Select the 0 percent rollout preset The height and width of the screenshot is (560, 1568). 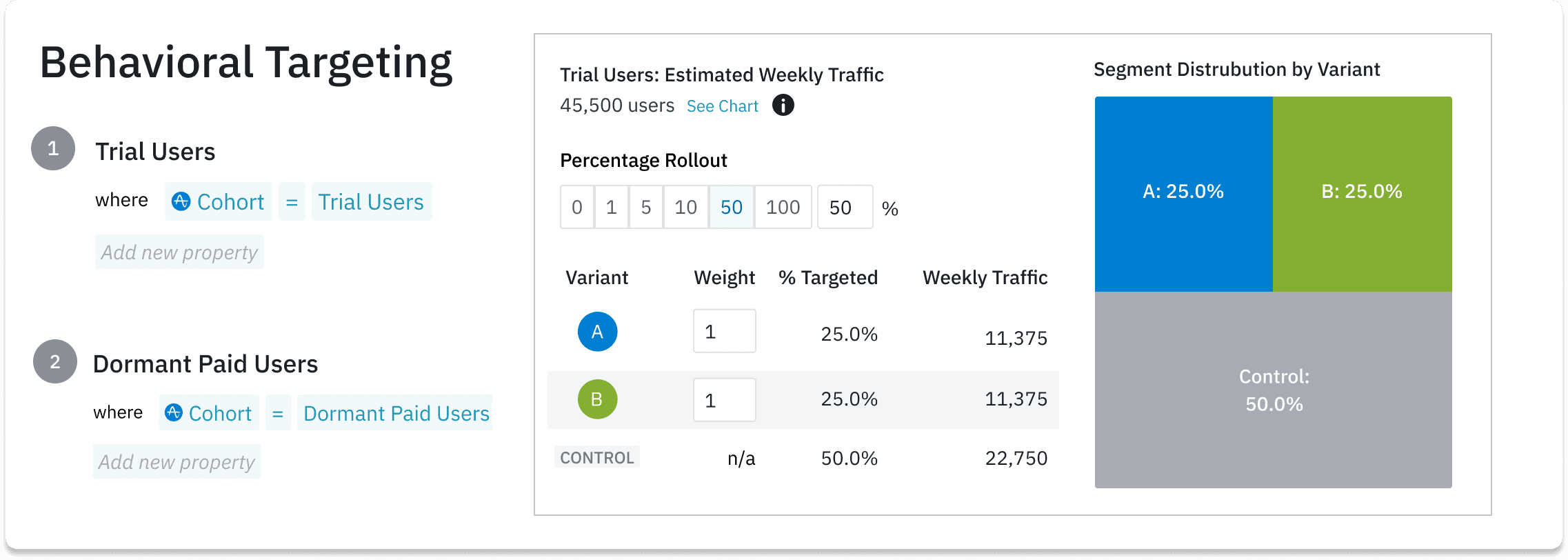click(x=576, y=207)
